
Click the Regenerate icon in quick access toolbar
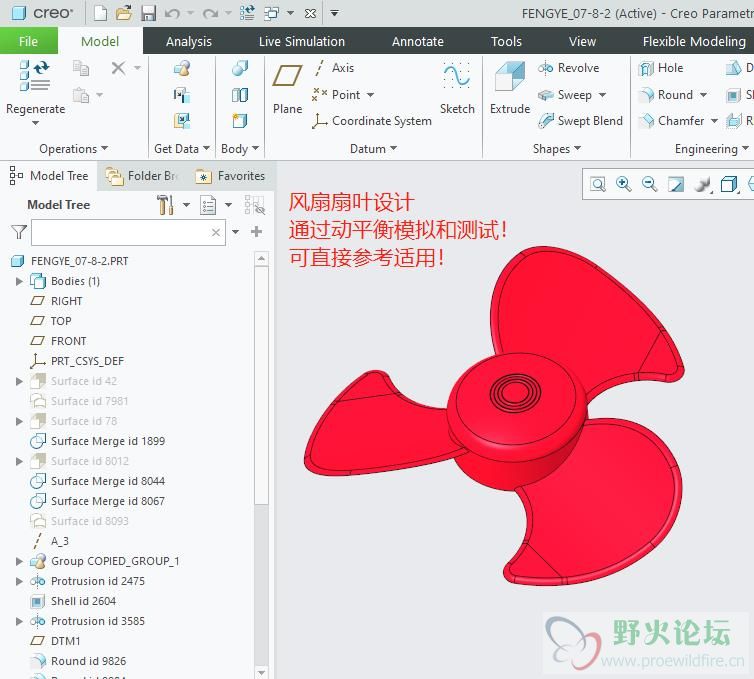click(247, 13)
